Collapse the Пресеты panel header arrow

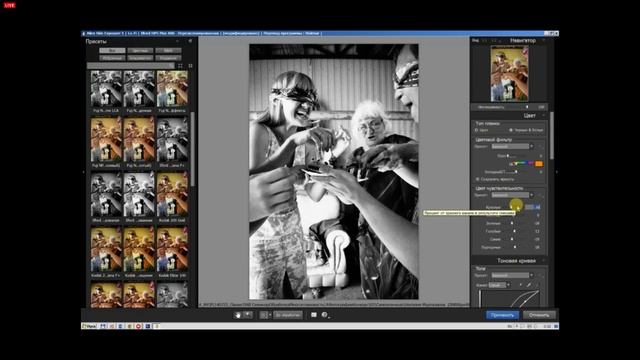[178, 41]
